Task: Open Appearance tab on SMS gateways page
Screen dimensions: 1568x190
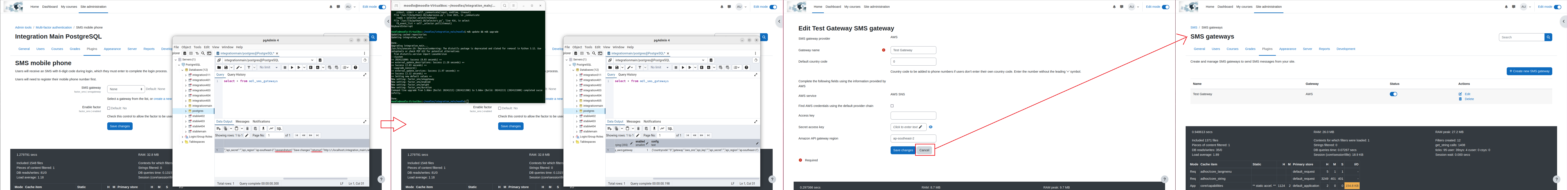Action: pyautogui.click(x=1287, y=49)
